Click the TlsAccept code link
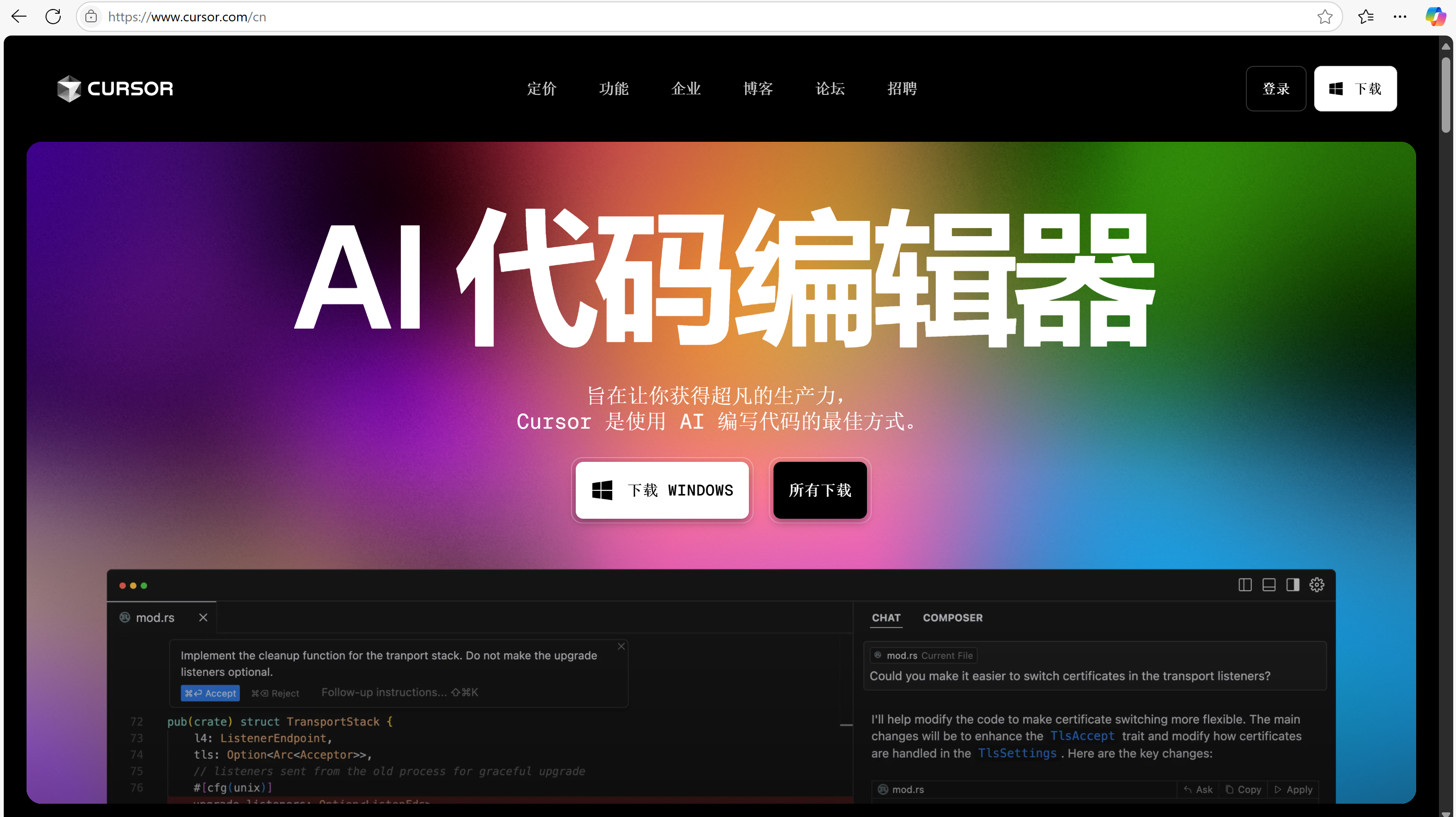 pos(1082,736)
